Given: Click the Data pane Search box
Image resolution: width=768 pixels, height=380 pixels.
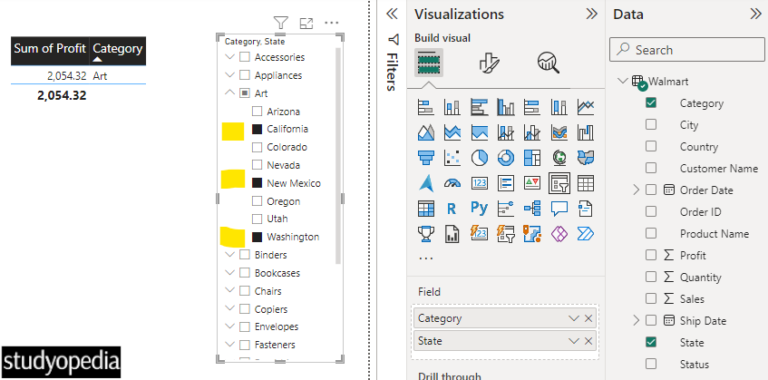Looking at the screenshot, I should coord(687,49).
